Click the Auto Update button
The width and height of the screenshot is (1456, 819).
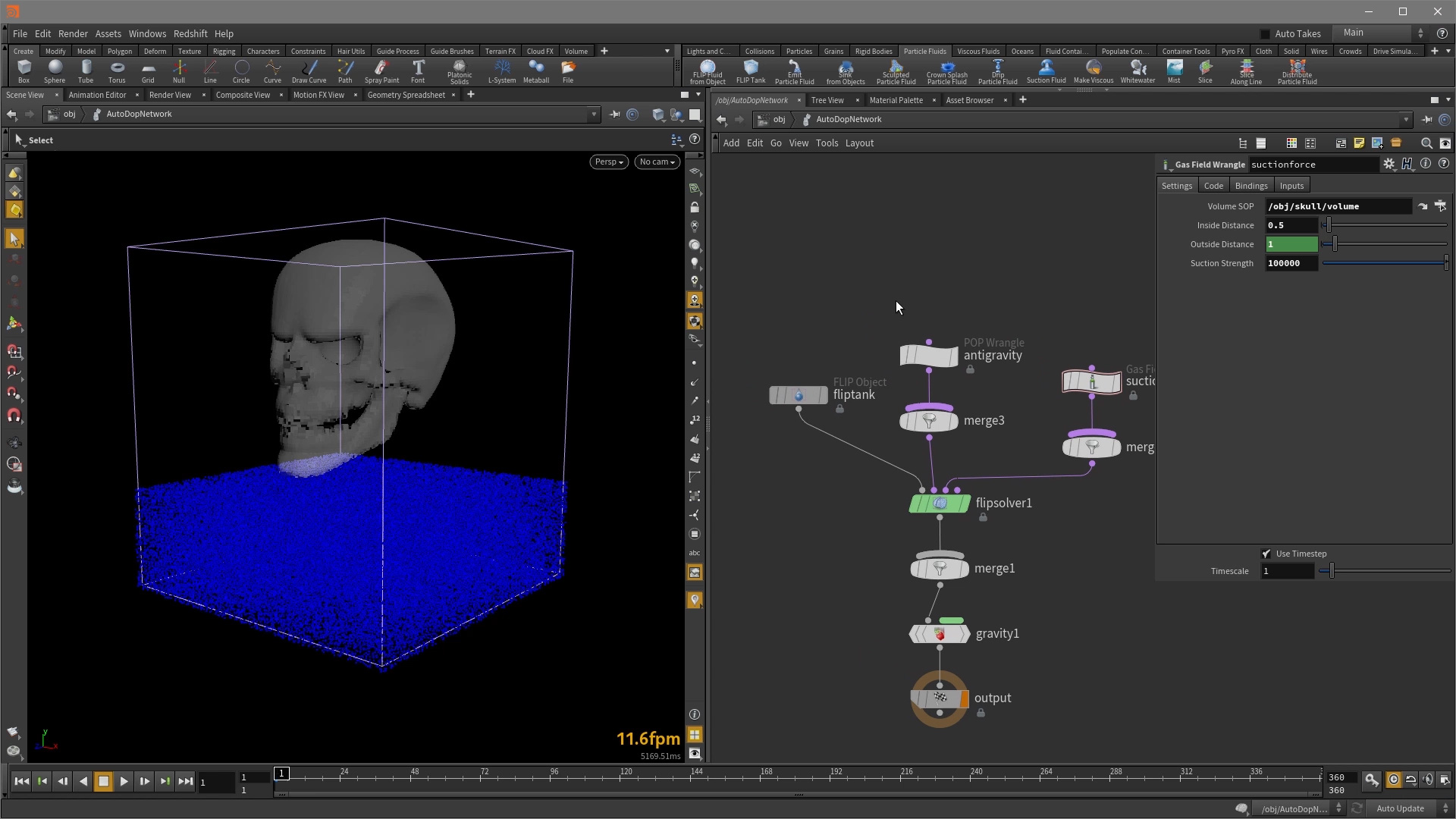[1400, 808]
